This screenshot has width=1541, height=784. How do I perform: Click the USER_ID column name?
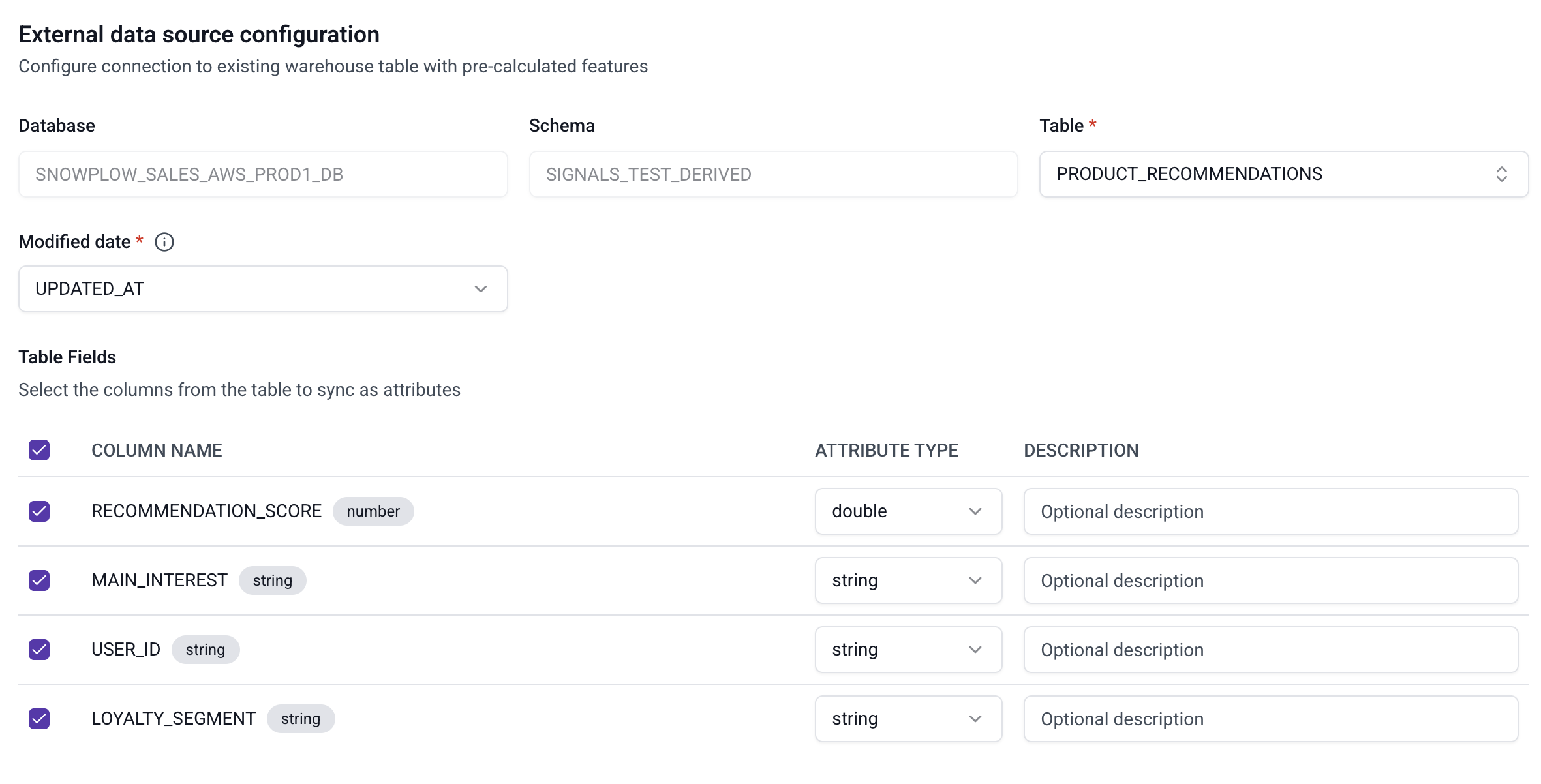126,650
